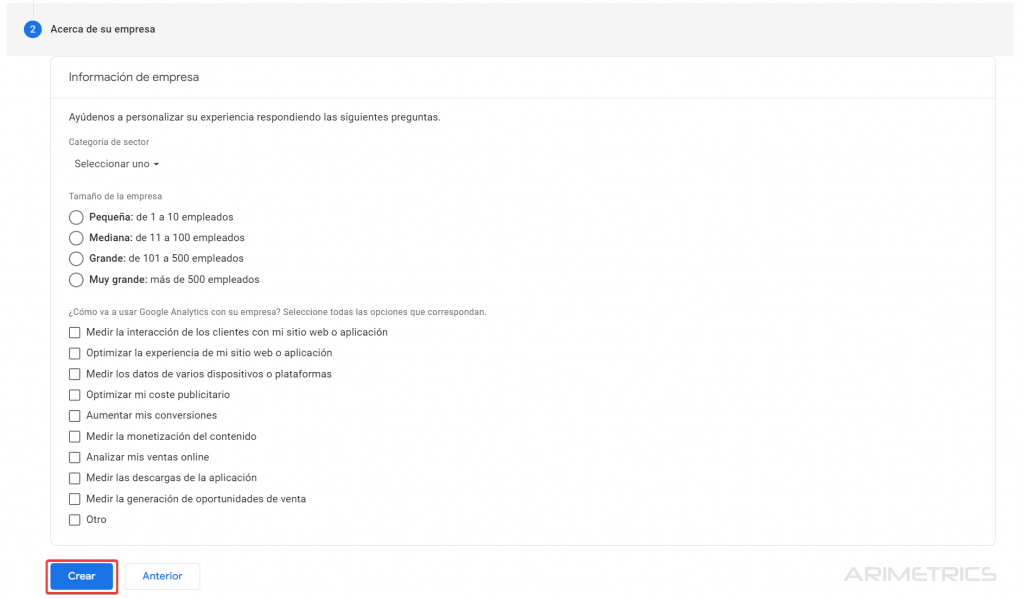Check 'Medir la generación de oportunidades de venta'
This screenshot has width=1024, height=599.
[x=74, y=499]
